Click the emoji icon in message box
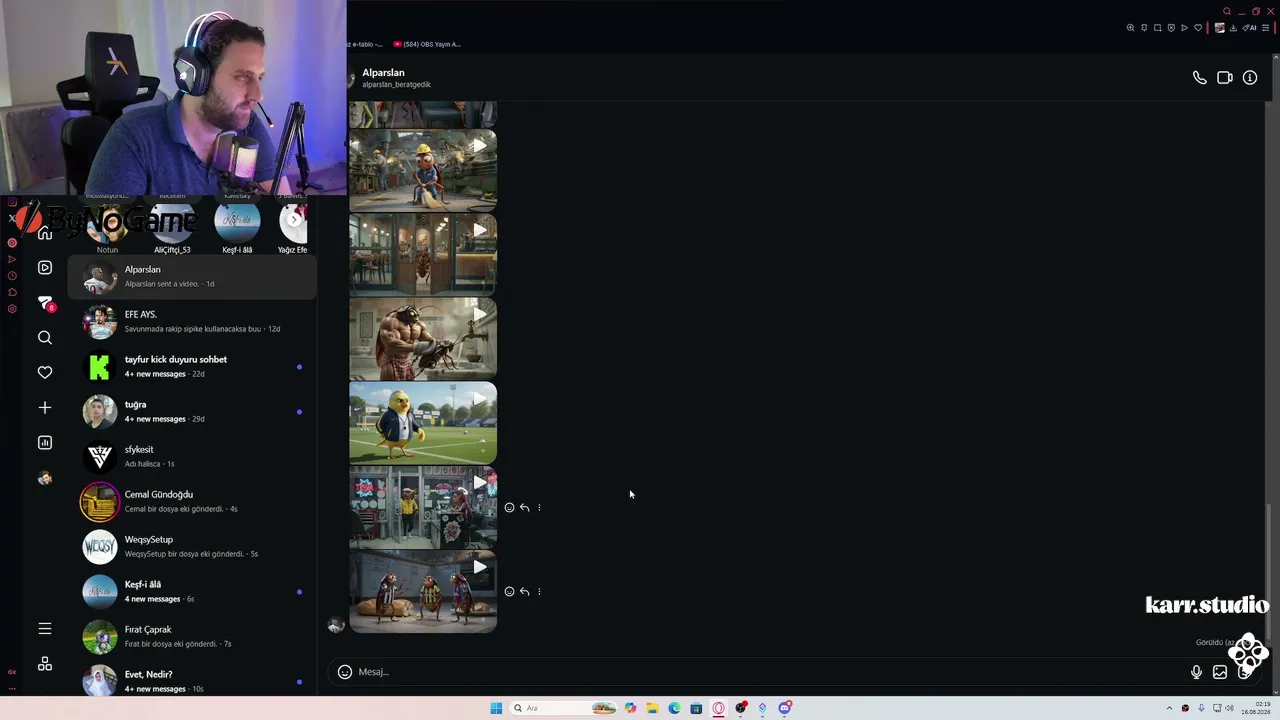Image resolution: width=1280 pixels, height=720 pixels. (345, 672)
